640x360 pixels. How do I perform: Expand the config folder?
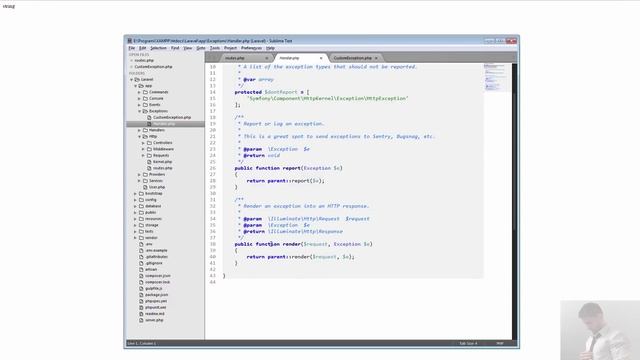[x=136, y=200]
